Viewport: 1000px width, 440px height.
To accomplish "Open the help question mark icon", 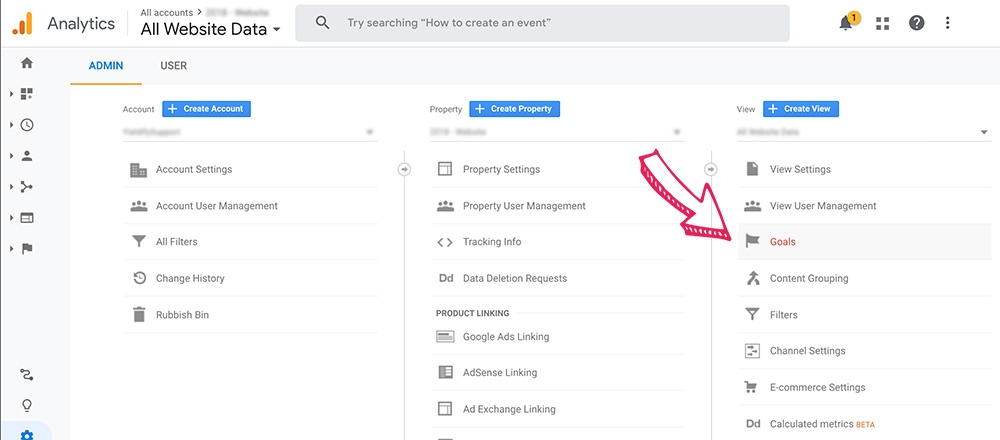I will tap(916, 23).
